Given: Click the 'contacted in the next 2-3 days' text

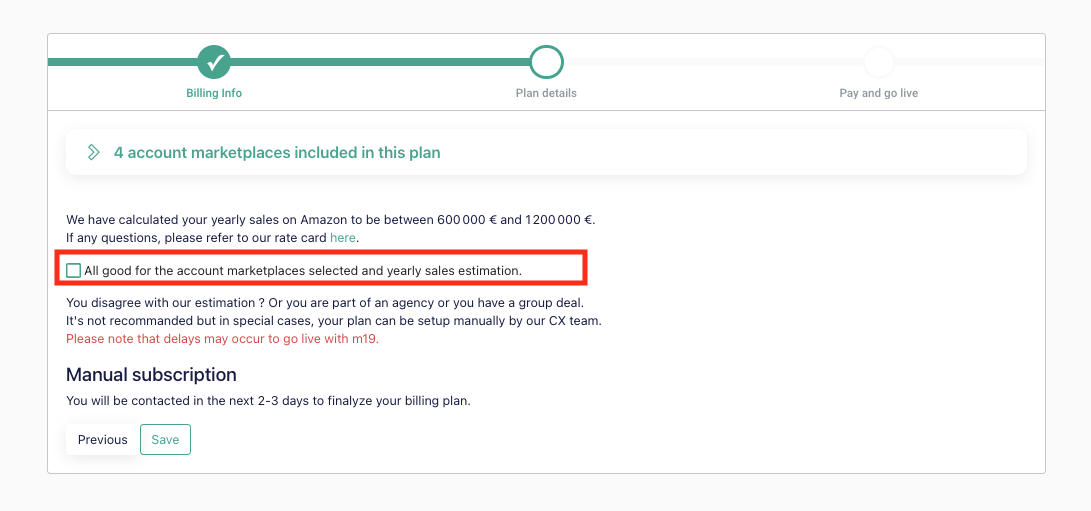Looking at the screenshot, I should tap(269, 401).
